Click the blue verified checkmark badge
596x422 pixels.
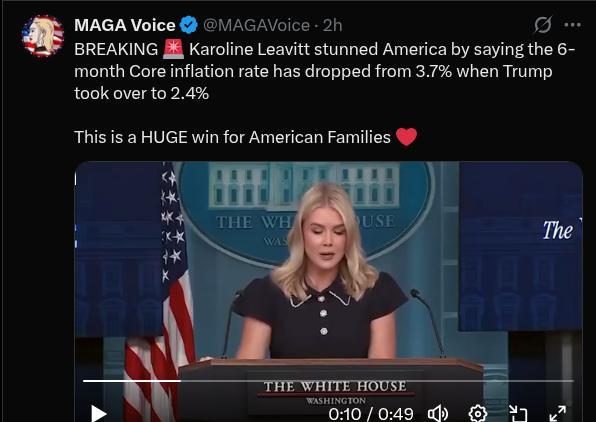point(189,25)
